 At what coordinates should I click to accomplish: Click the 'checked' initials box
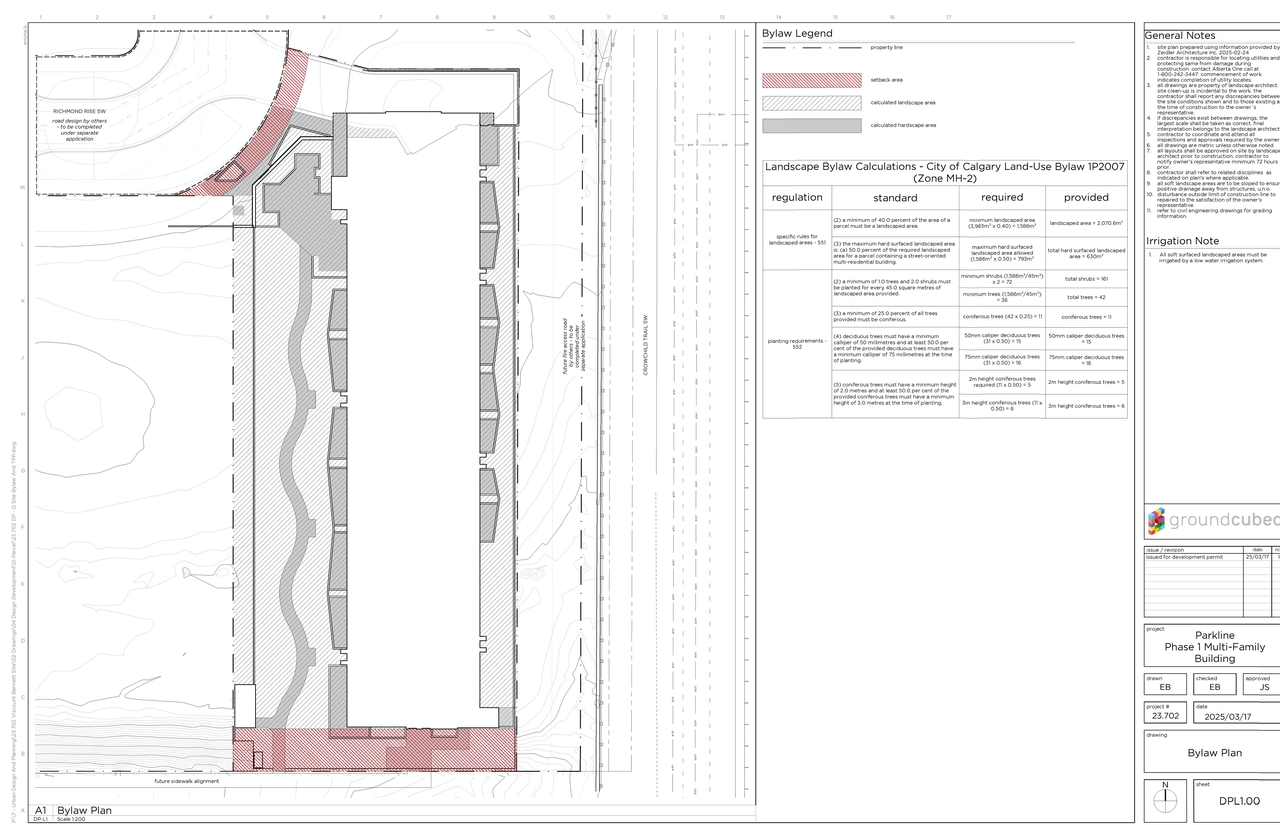coord(1214,684)
